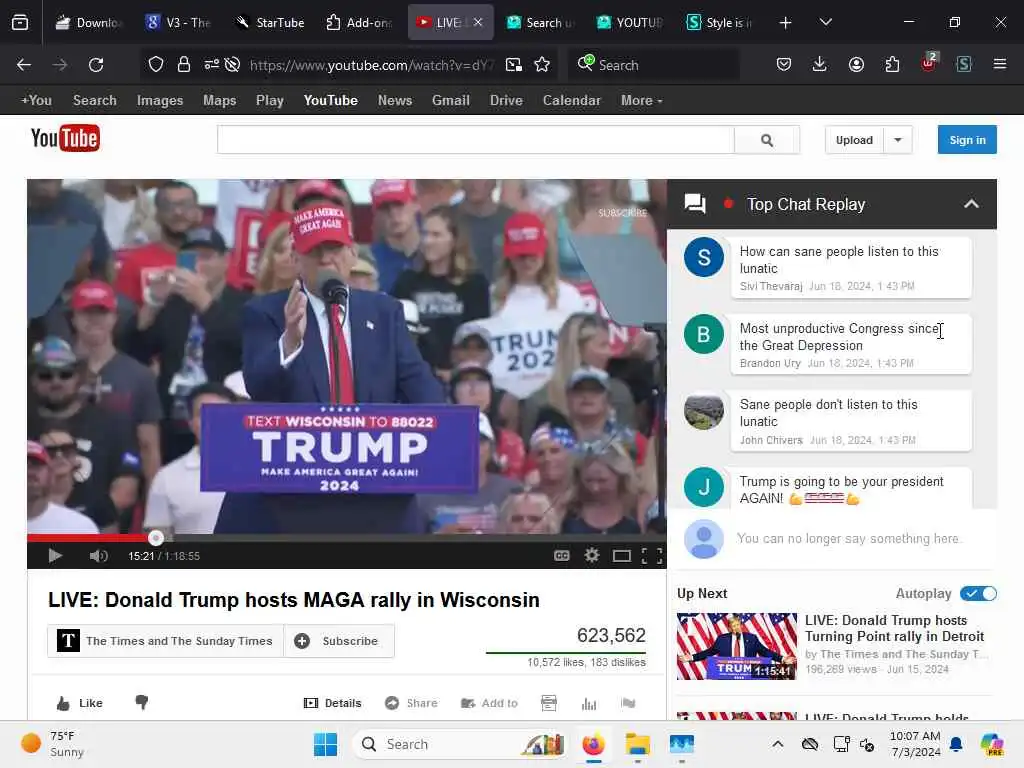
Task: Open Firefox Downloads panel arrow
Action: [x=820, y=65]
